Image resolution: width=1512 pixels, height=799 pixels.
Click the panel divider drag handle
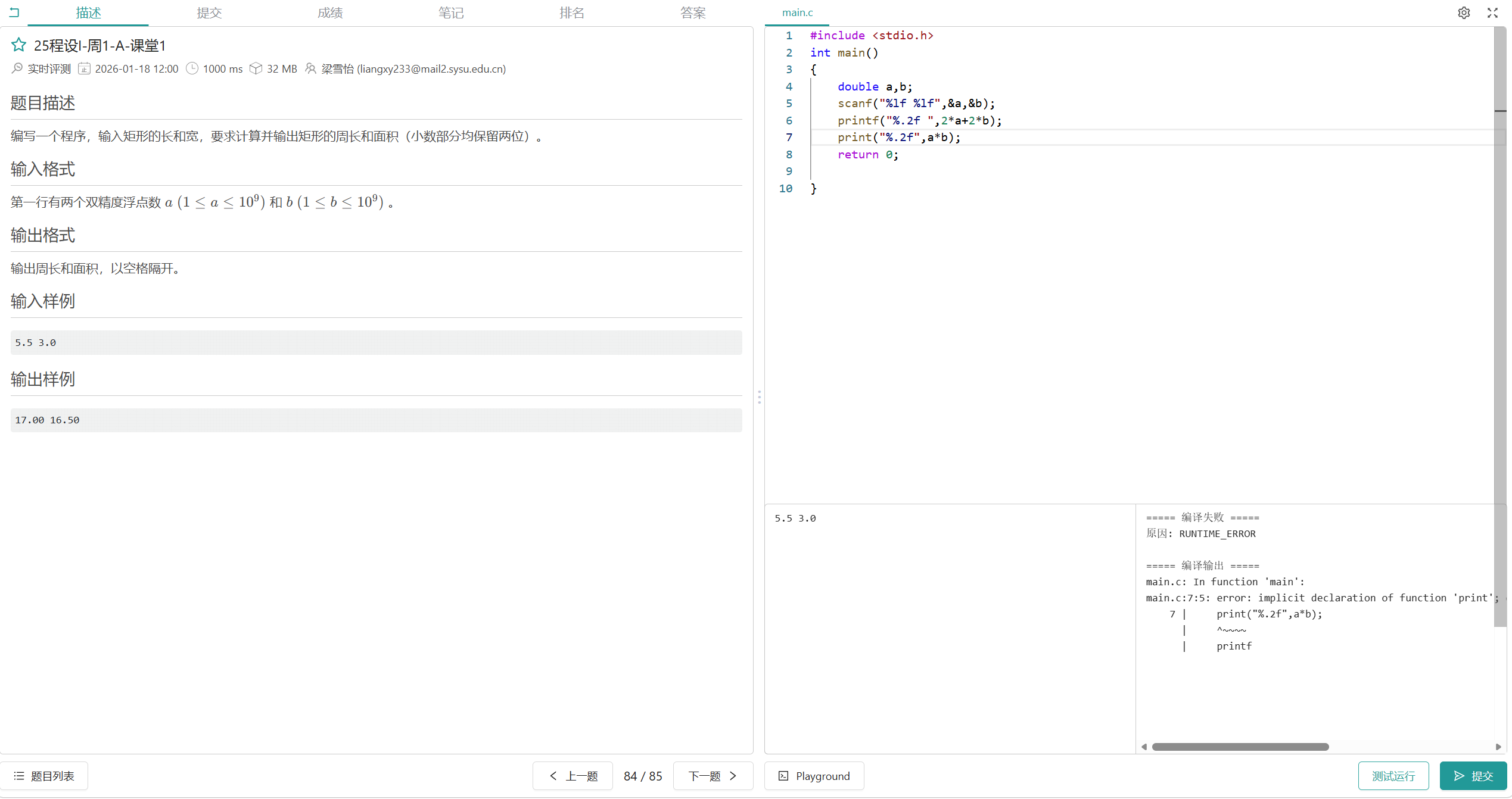(759, 397)
